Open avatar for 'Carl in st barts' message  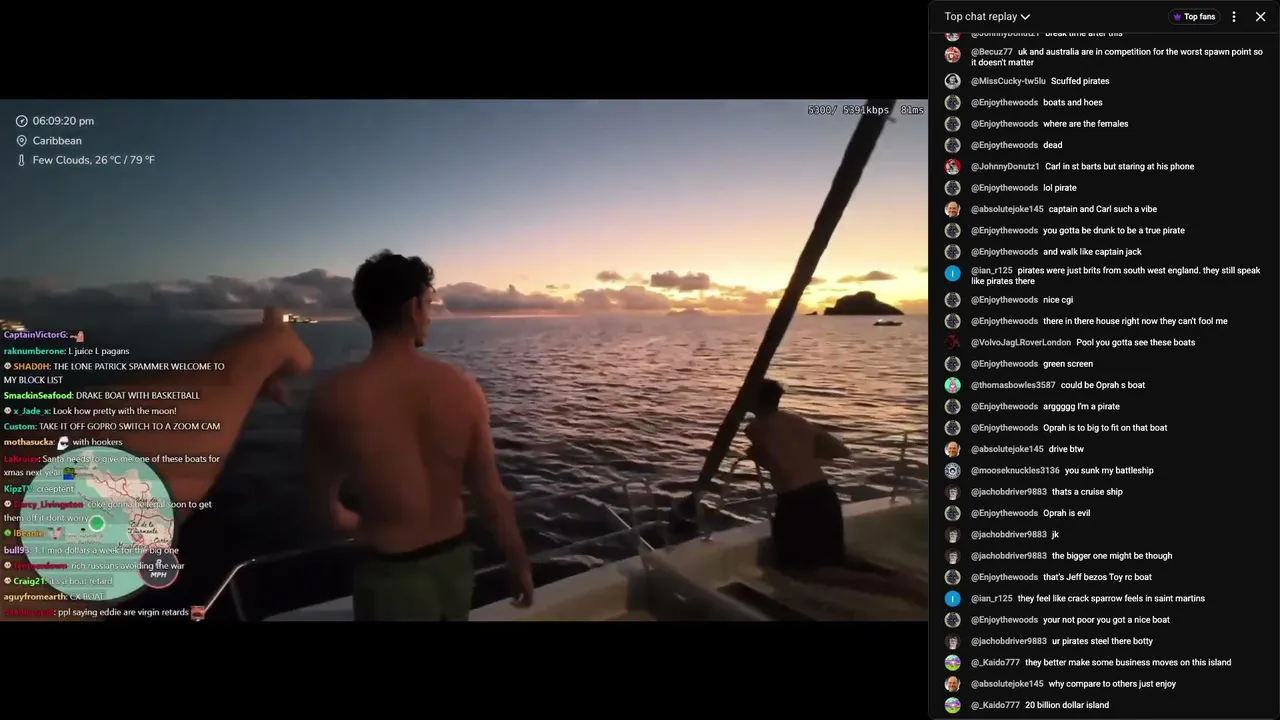point(953,166)
